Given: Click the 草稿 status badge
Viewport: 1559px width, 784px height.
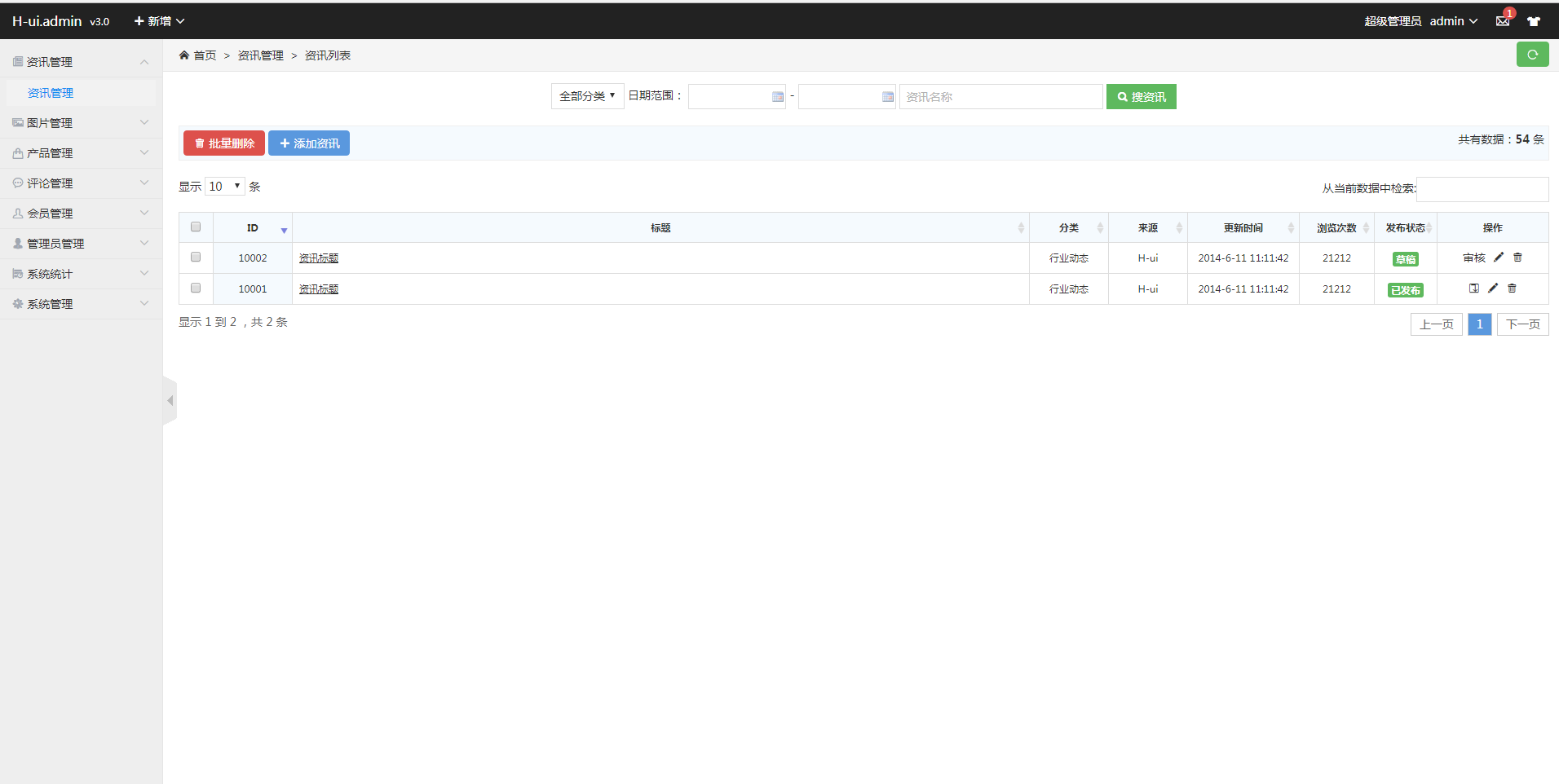Looking at the screenshot, I should [1406, 259].
